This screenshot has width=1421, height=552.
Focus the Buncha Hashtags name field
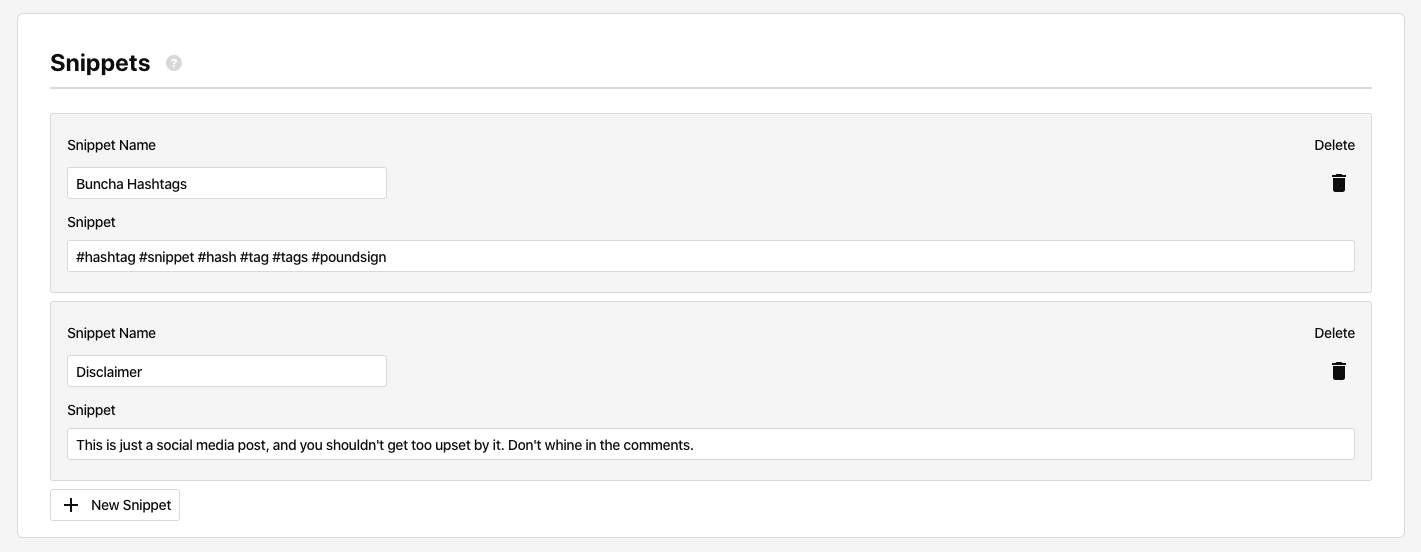[227, 183]
